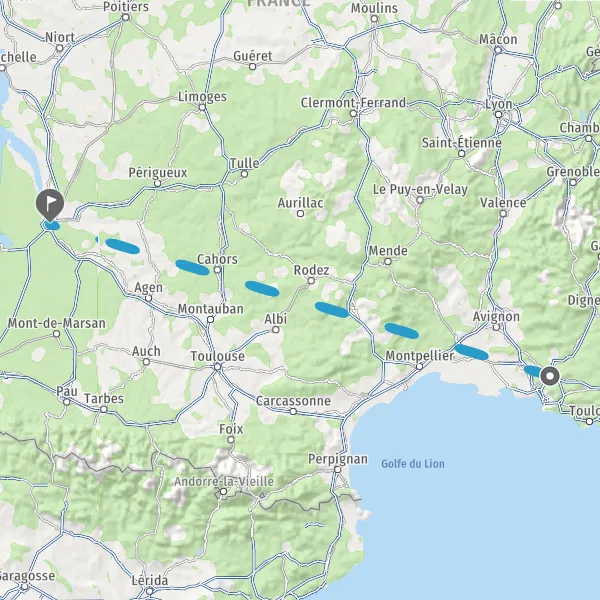Click the start flag marker near Bordeaux
This screenshot has width=600, height=600.
[x=50, y=204]
